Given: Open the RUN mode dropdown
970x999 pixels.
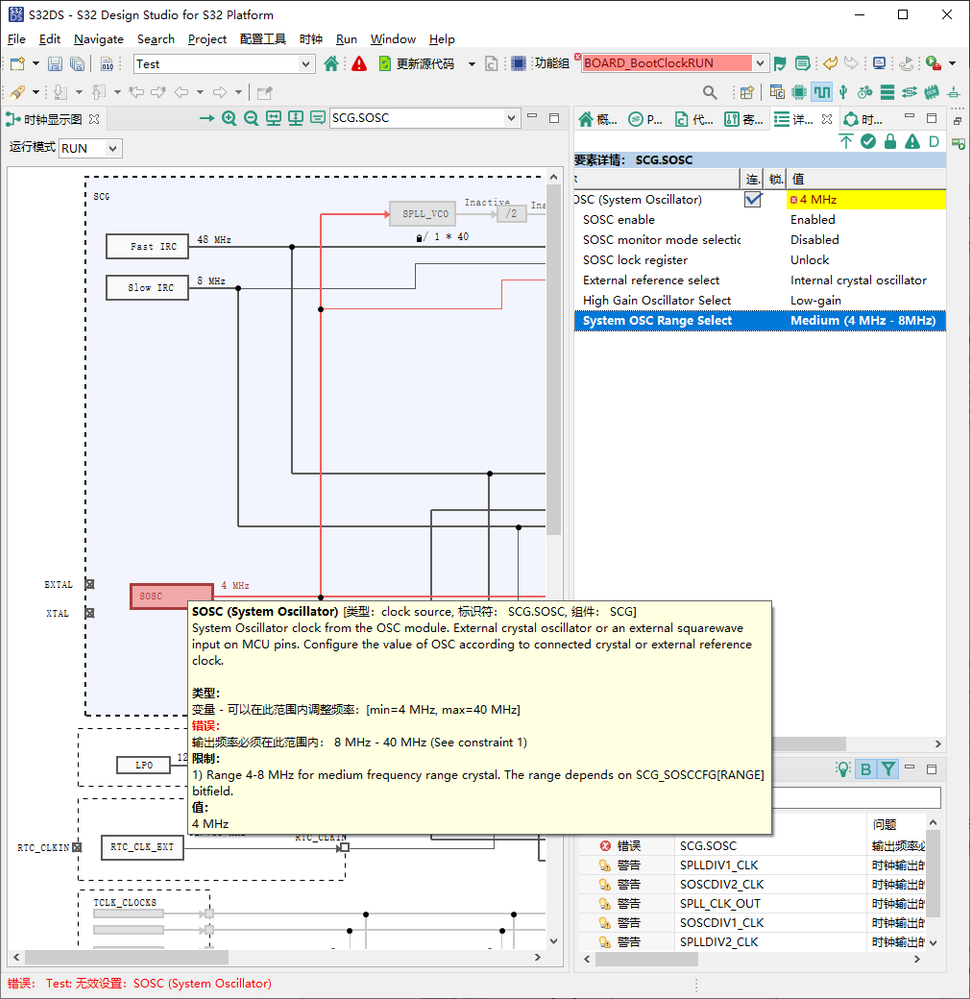Looking at the screenshot, I should point(112,148).
